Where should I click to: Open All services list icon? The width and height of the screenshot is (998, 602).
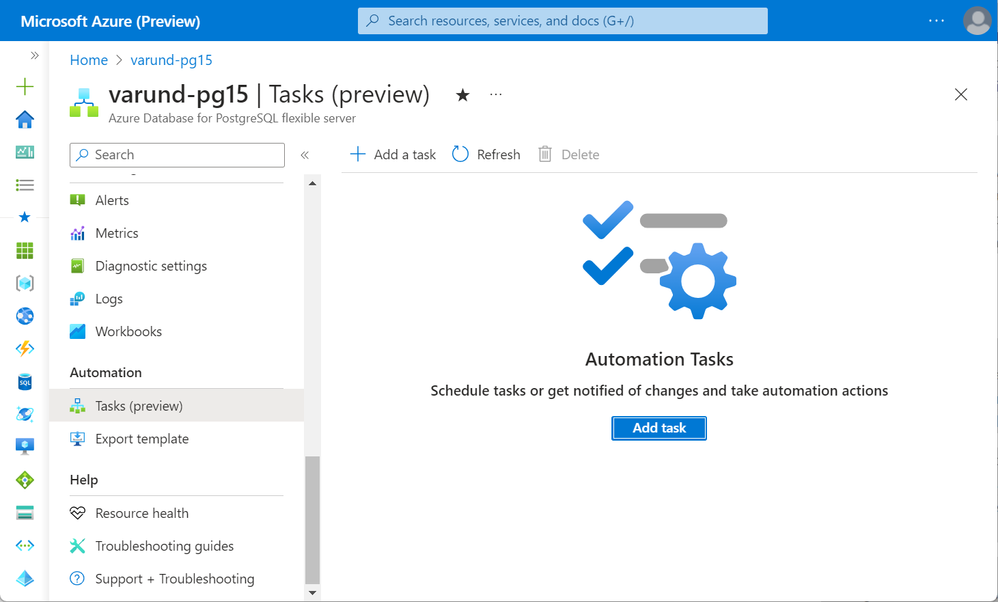click(x=25, y=185)
